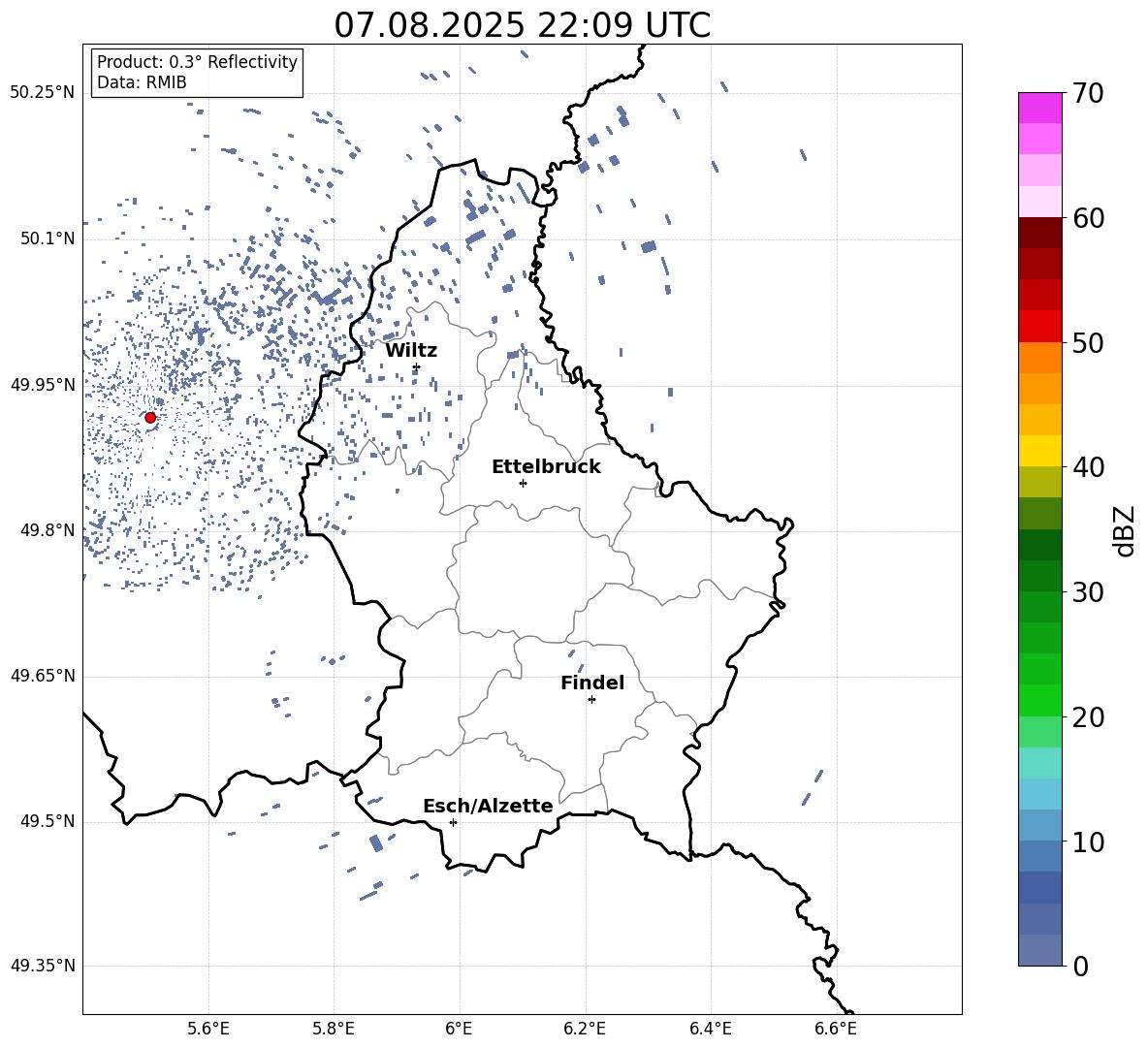The image size is (1148, 1048).
Task: Click the 'Data: RMIB' text
Action: (142, 82)
